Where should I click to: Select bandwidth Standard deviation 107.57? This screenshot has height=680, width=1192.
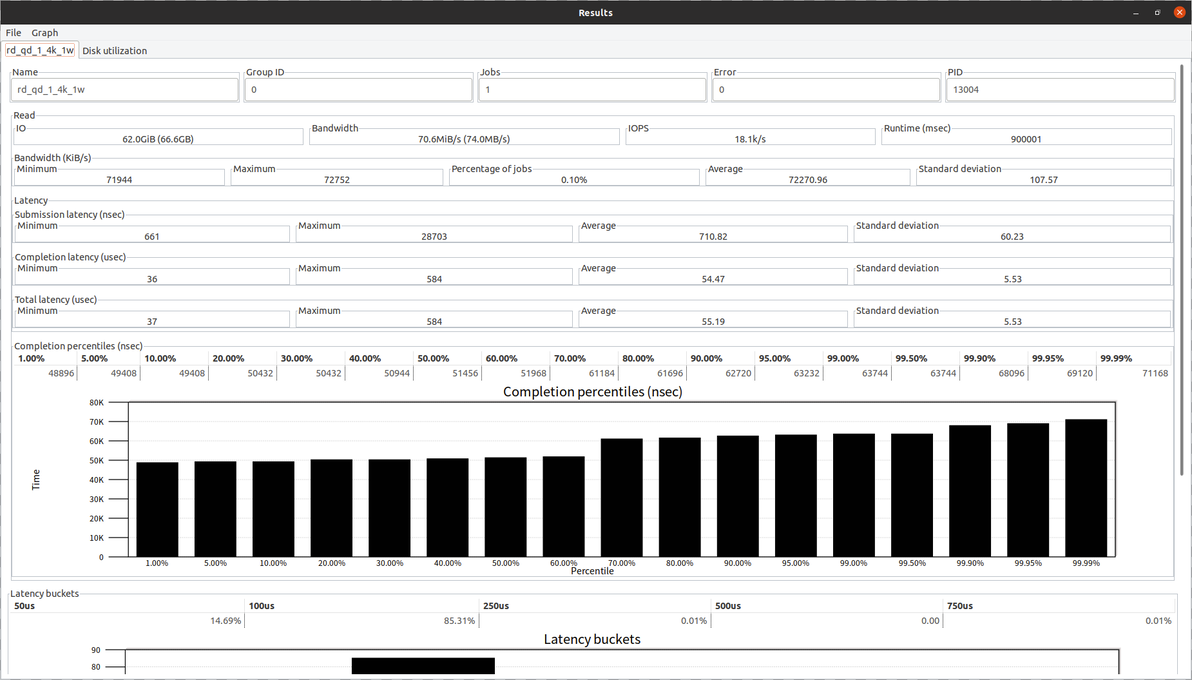click(1044, 180)
